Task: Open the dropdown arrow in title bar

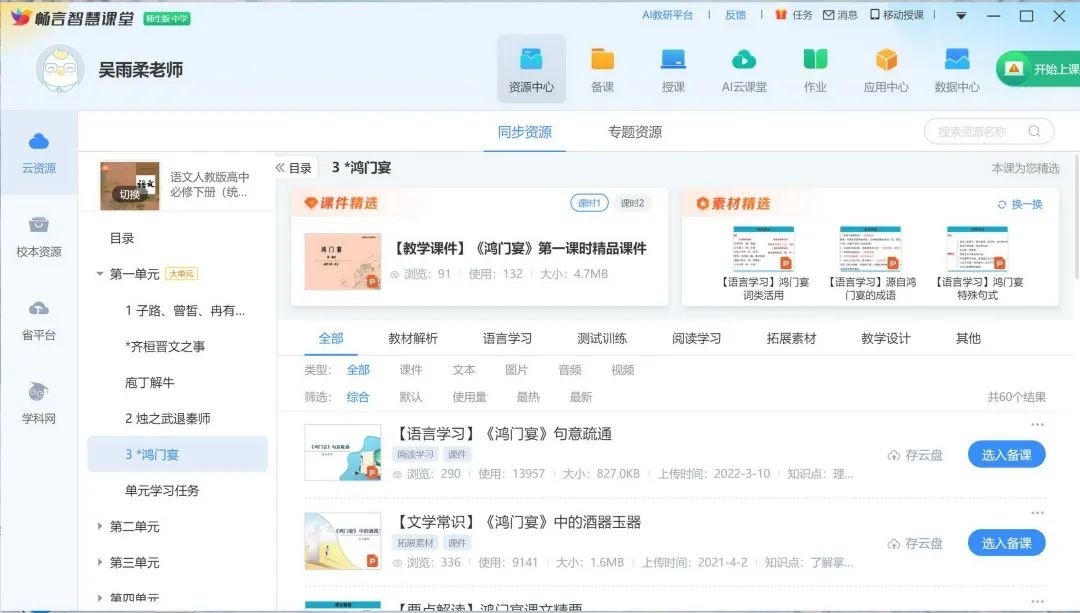Action: [x=961, y=16]
